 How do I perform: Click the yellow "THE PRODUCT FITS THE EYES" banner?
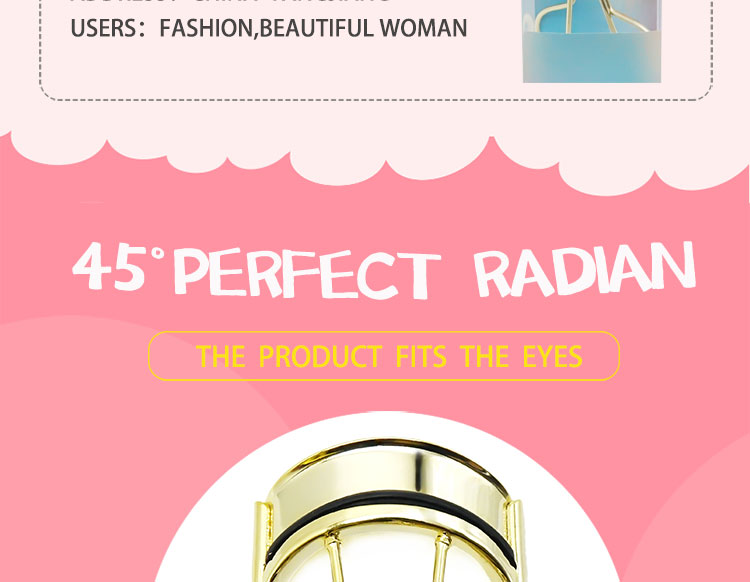pyautogui.click(x=384, y=356)
